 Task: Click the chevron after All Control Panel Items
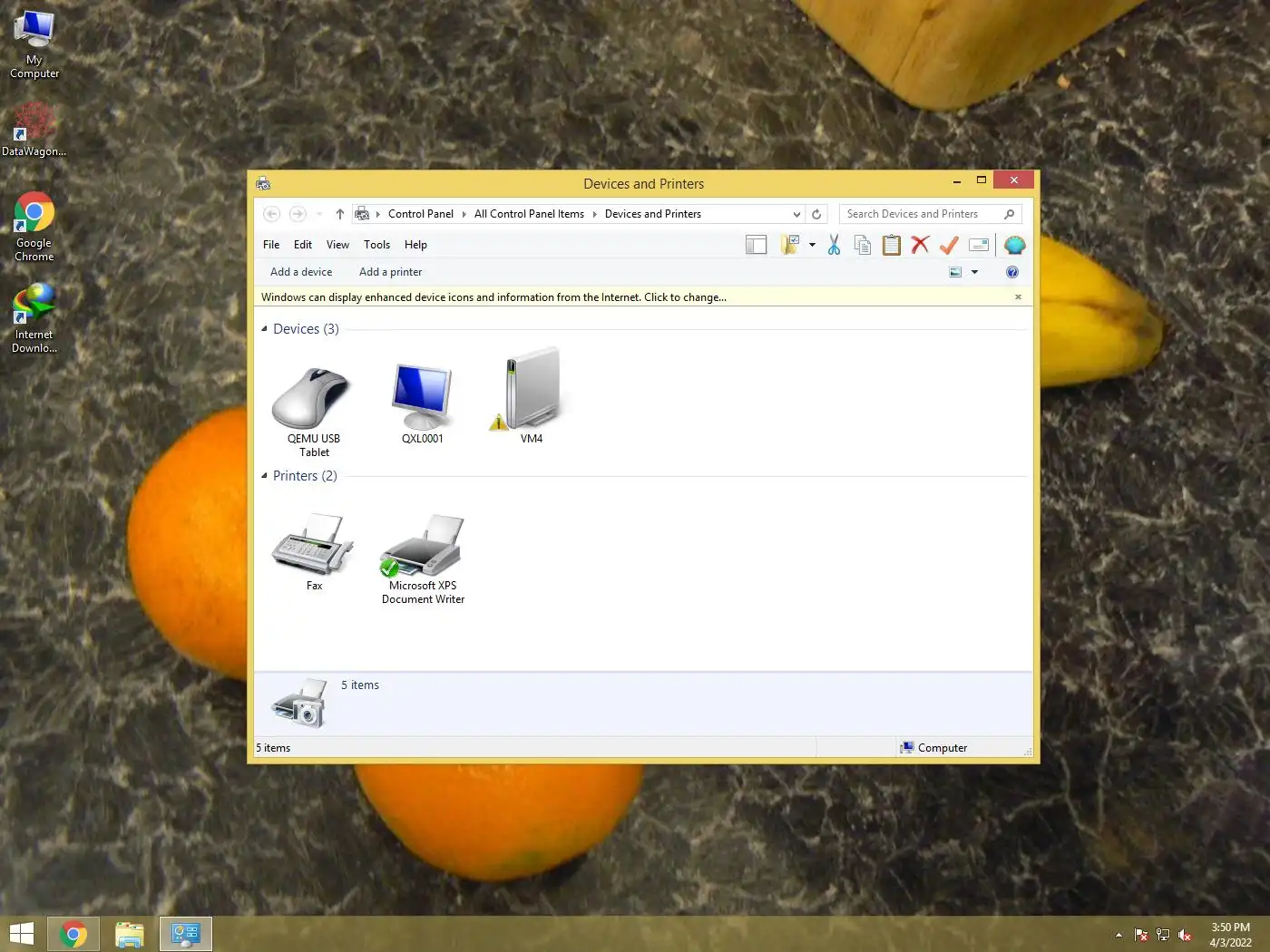594,214
